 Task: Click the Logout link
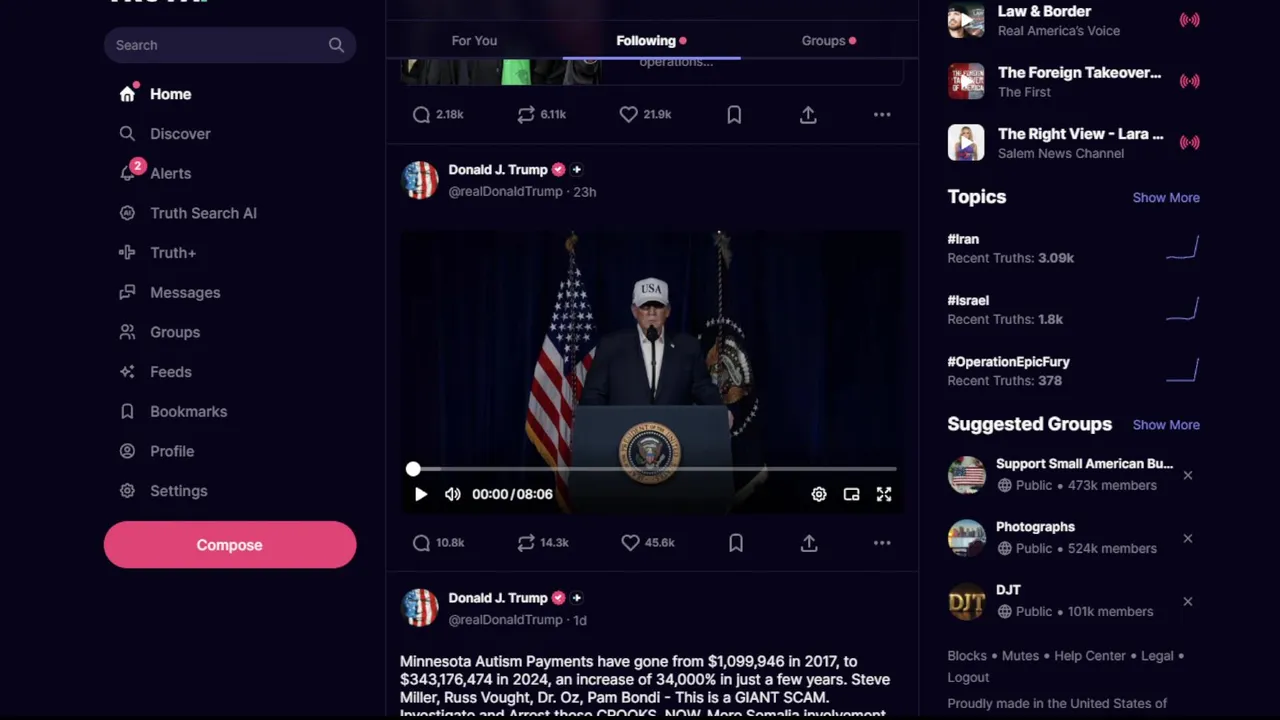[x=968, y=677]
